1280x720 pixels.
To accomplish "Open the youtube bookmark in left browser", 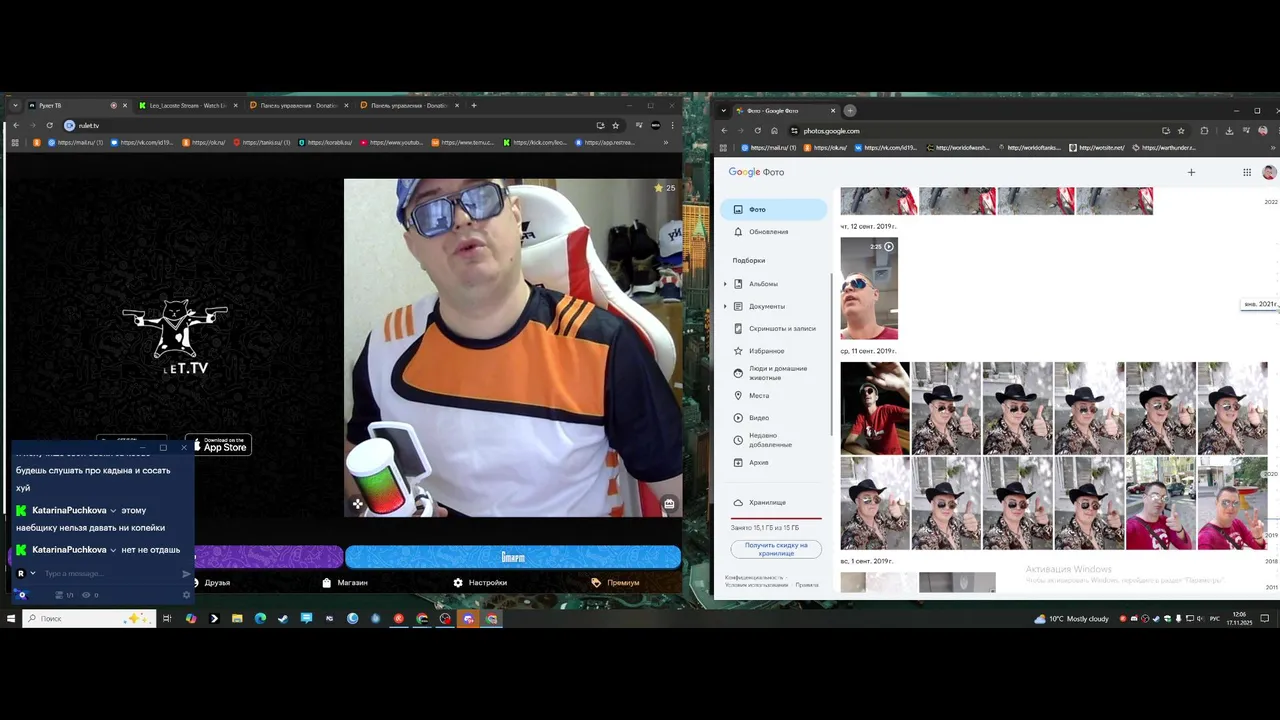I will [x=392, y=142].
